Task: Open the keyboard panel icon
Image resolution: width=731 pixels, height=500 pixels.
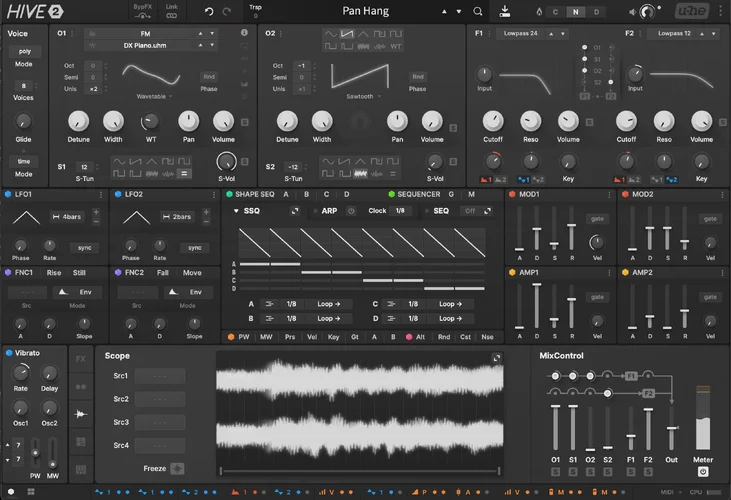Action: point(81,468)
